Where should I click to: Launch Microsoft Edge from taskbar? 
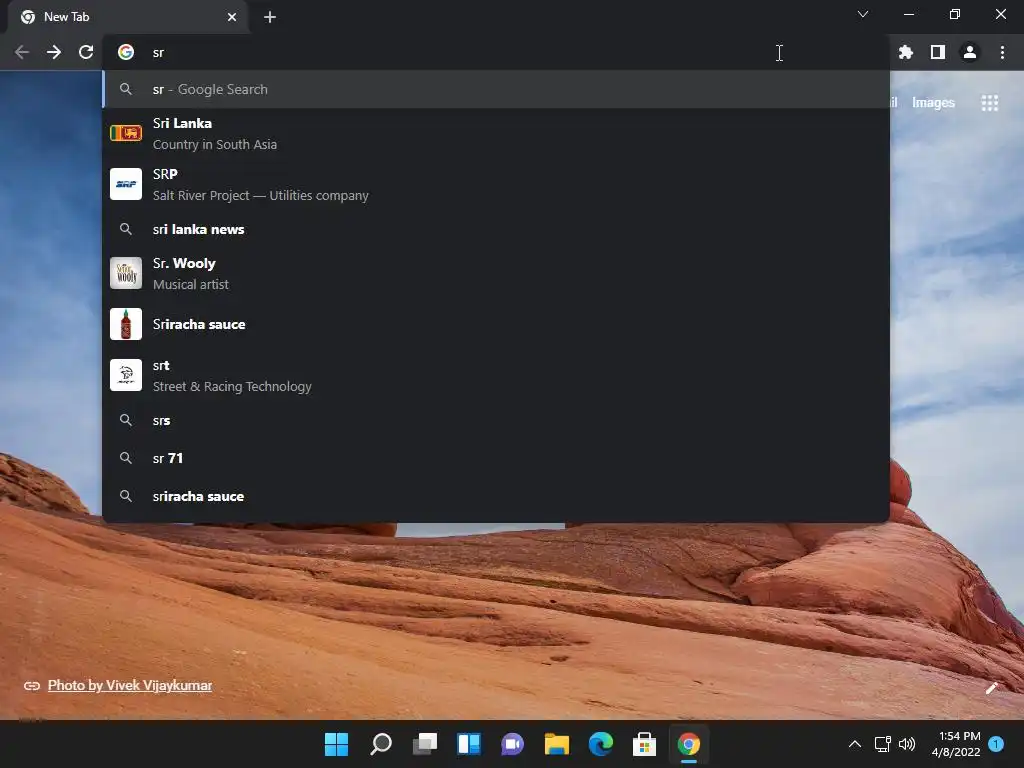pyautogui.click(x=601, y=744)
